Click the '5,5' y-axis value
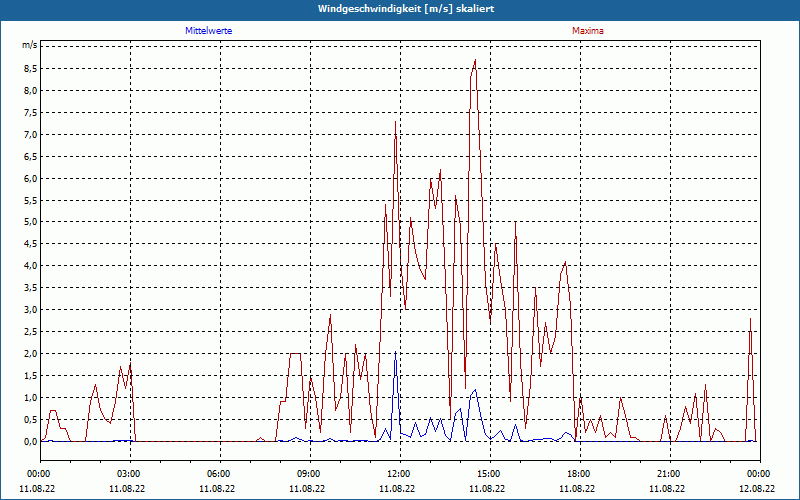This screenshot has width=800, height=500. [30, 201]
